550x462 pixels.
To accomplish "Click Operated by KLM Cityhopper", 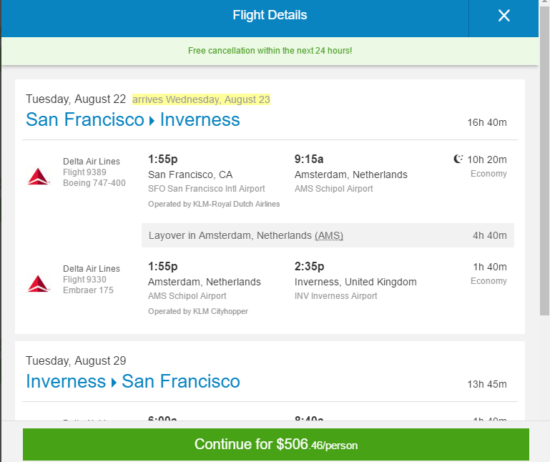I will coord(198,311).
